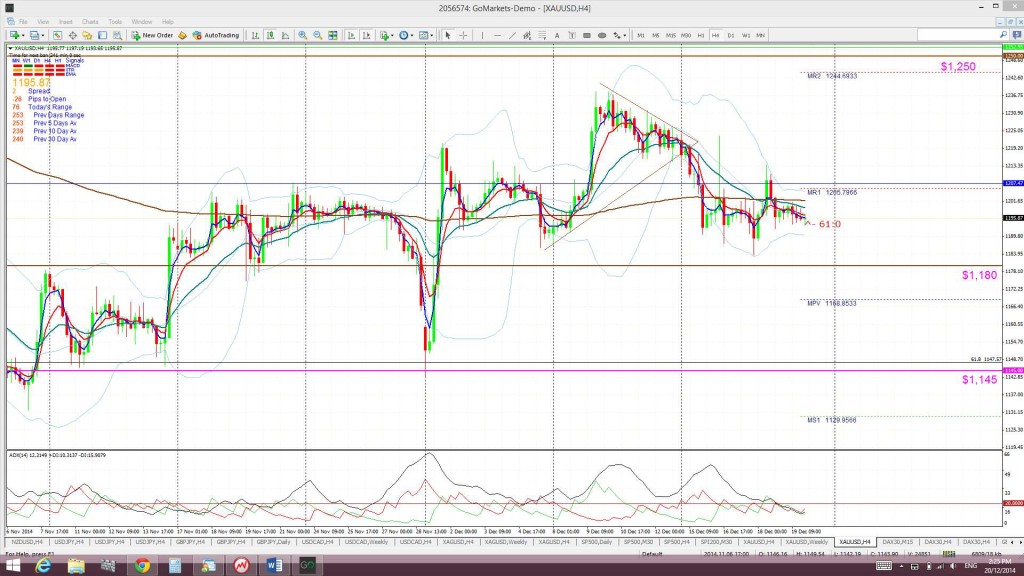Set timeframe to W1

pyautogui.click(x=746, y=35)
